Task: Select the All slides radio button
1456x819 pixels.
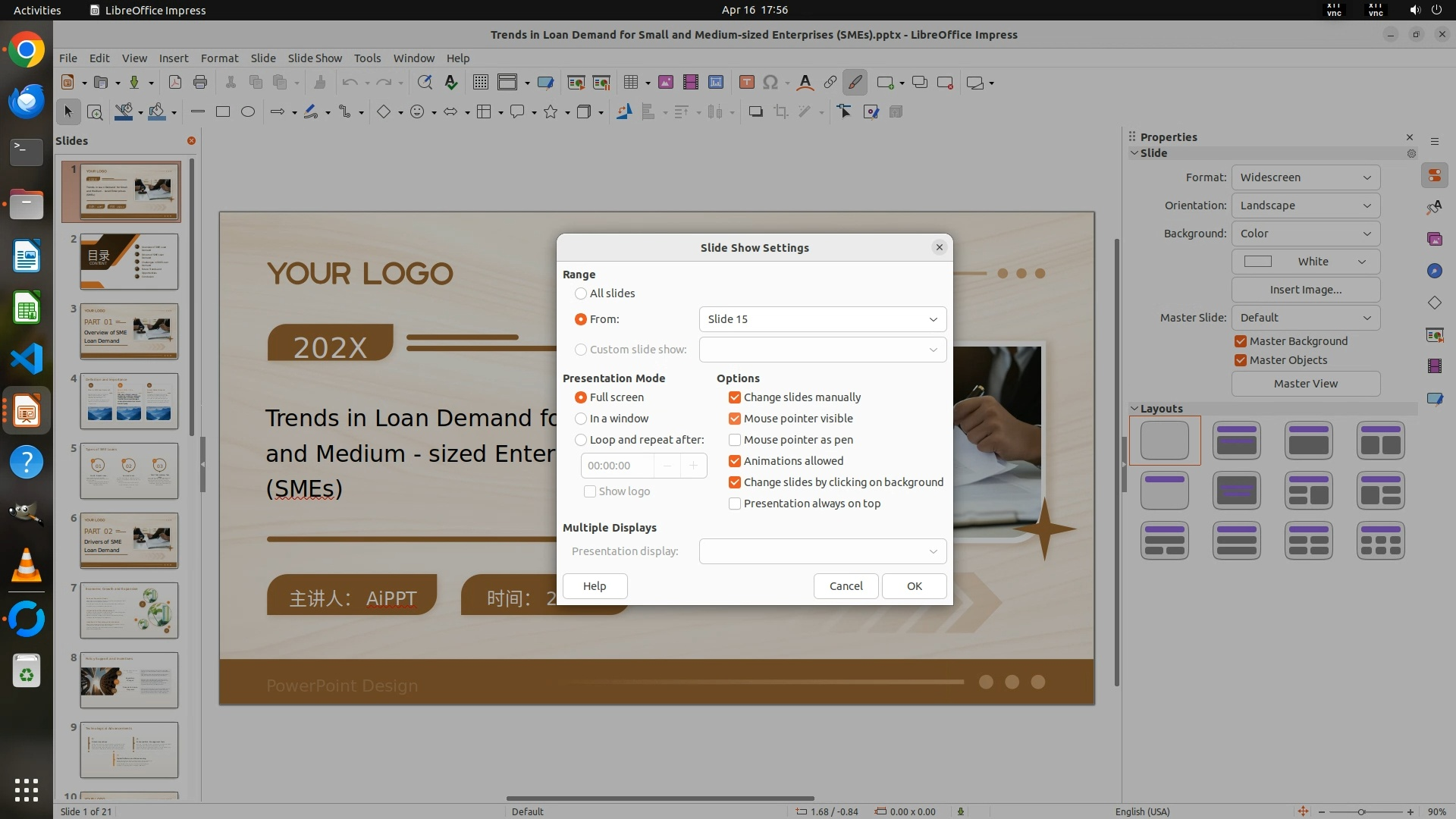Action: pyautogui.click(x=581, y=293)
